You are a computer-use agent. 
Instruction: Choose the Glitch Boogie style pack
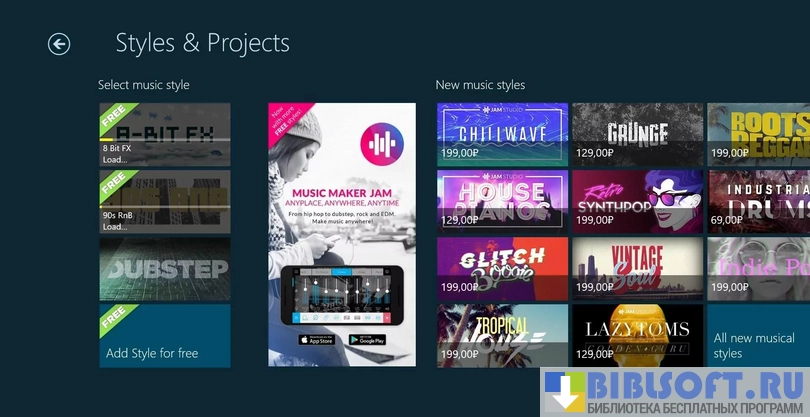(502, 268)
